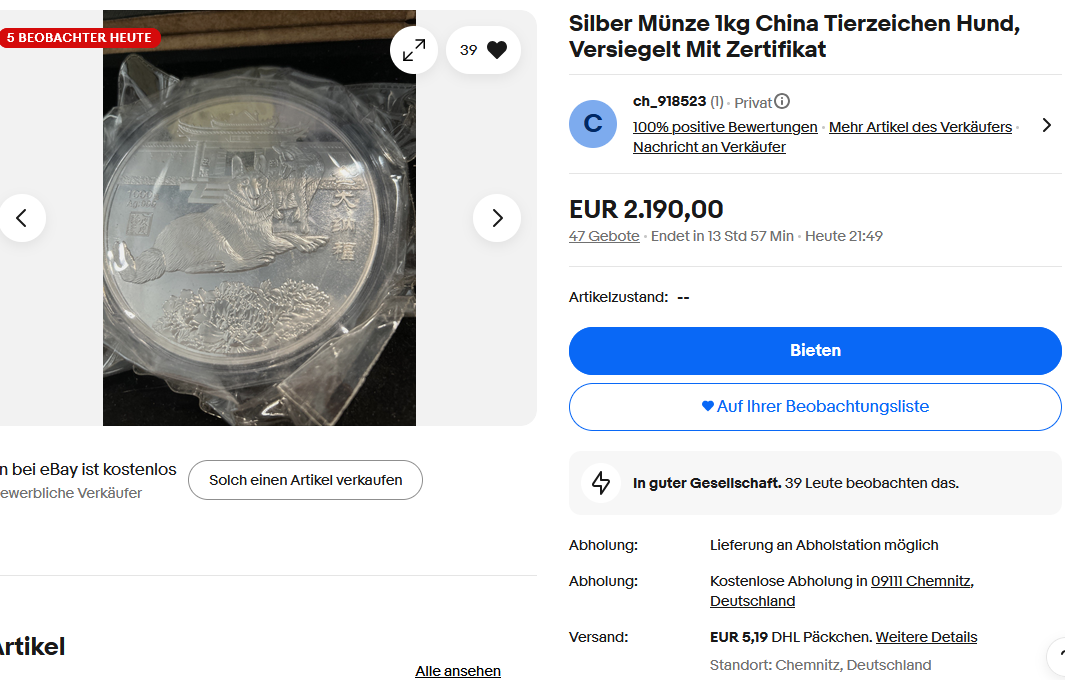Show the next product image
This screenshot has width=1065, height=680.
(497, 217)
